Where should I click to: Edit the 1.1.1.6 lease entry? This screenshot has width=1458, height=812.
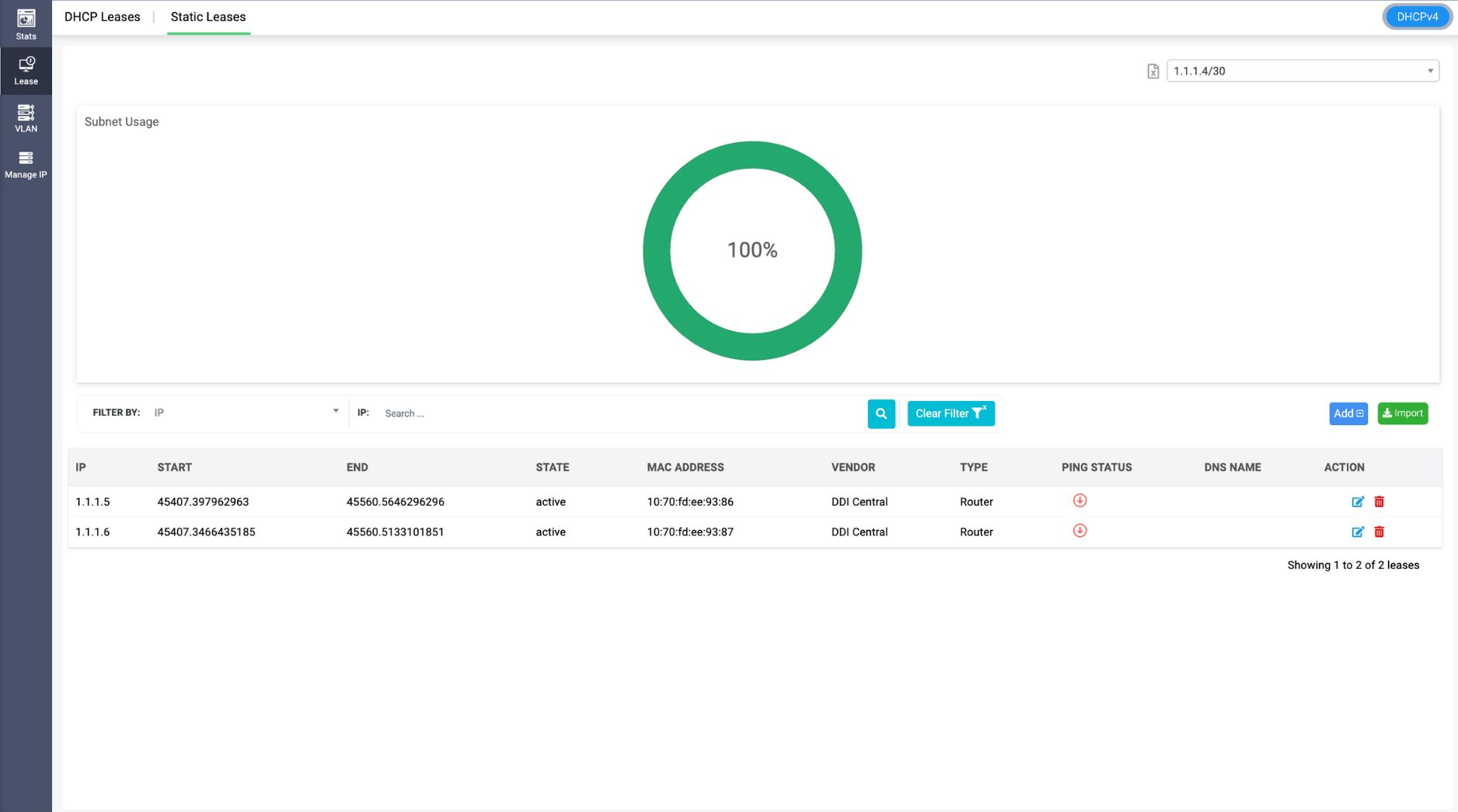pyautogui.click(x=1357, y=532)
